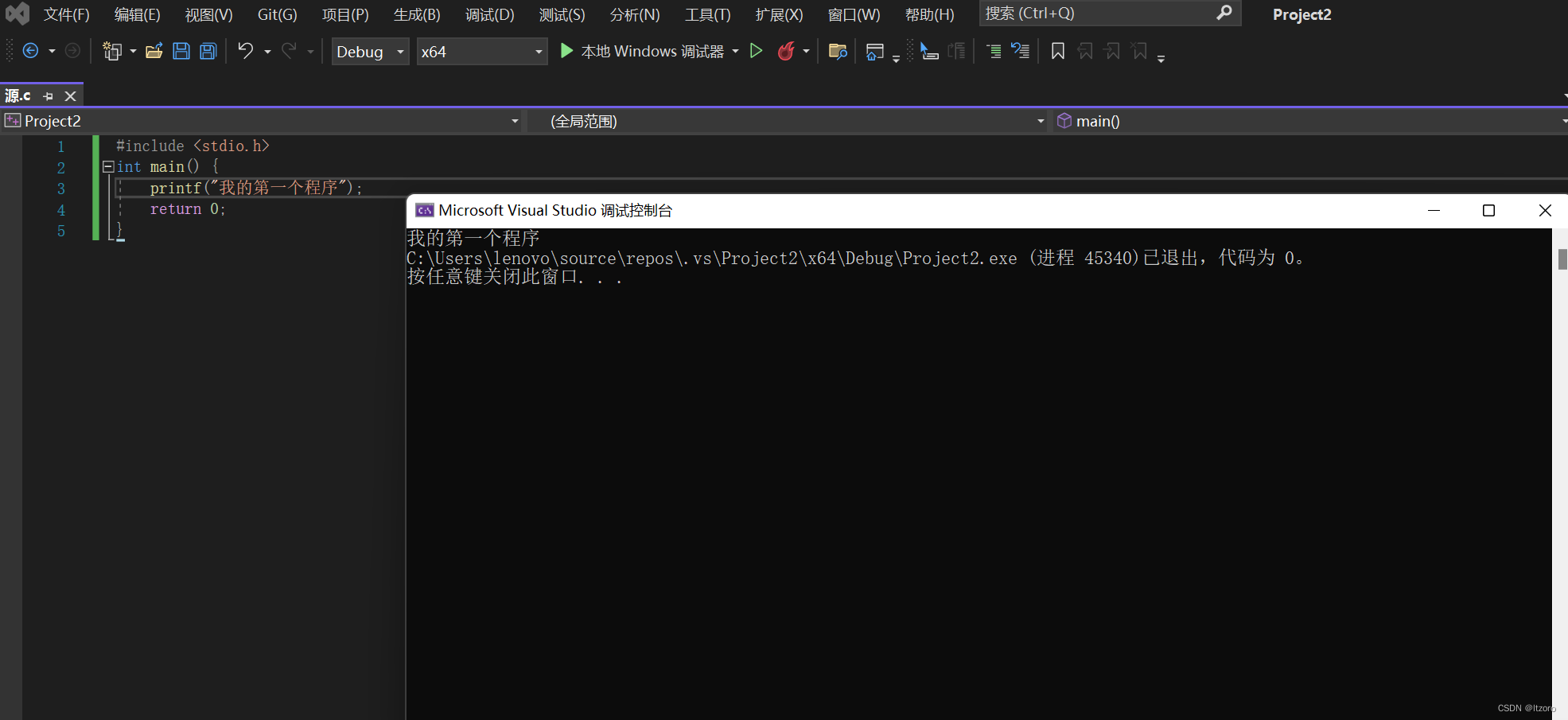This screenshot has height=720, width=1568.
Task: Pin the 源.c tab
Action: (48, 96)
